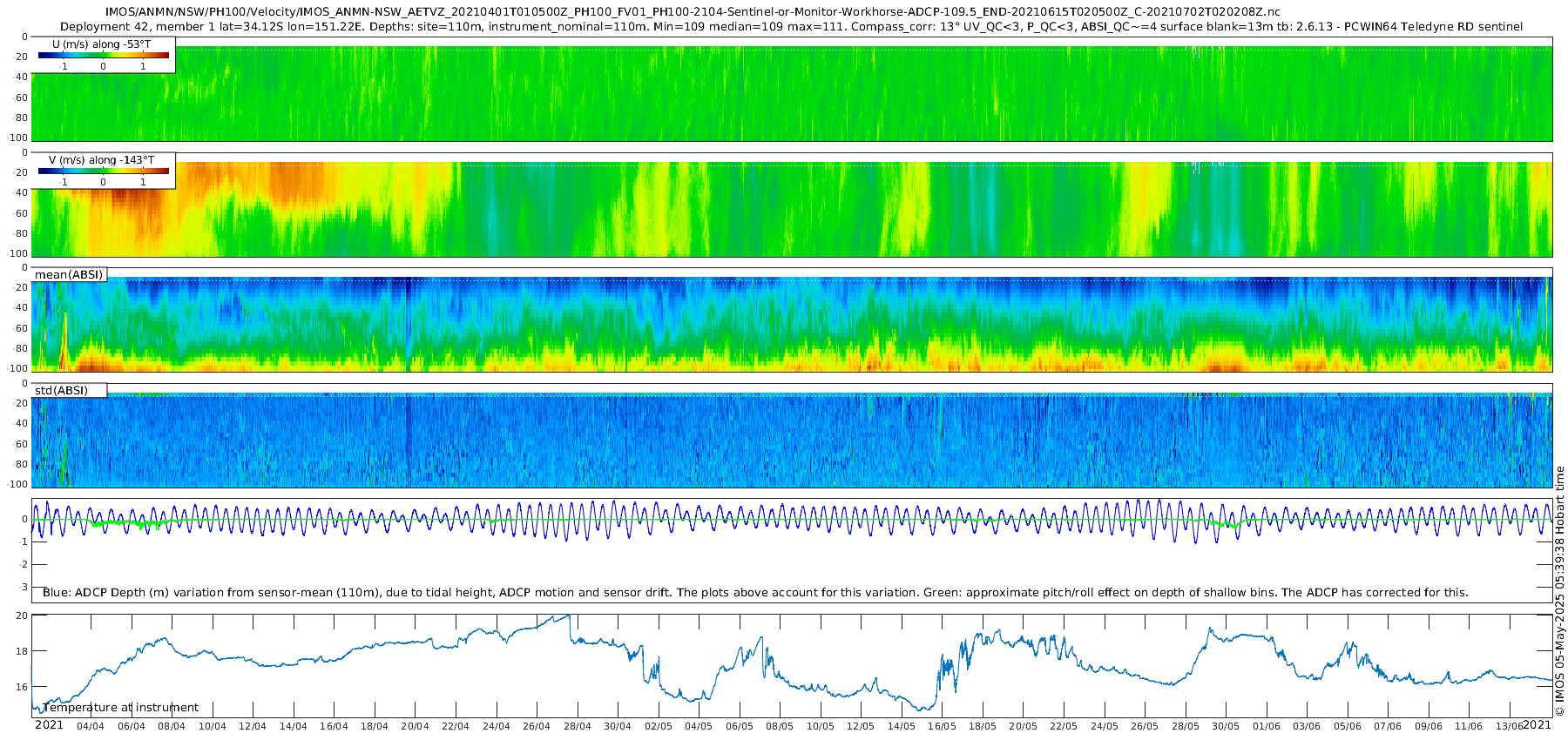Viewport: 1568px width, 740px height.
Task: Click the 16/05 date tick mark
Action: [942, 726]
